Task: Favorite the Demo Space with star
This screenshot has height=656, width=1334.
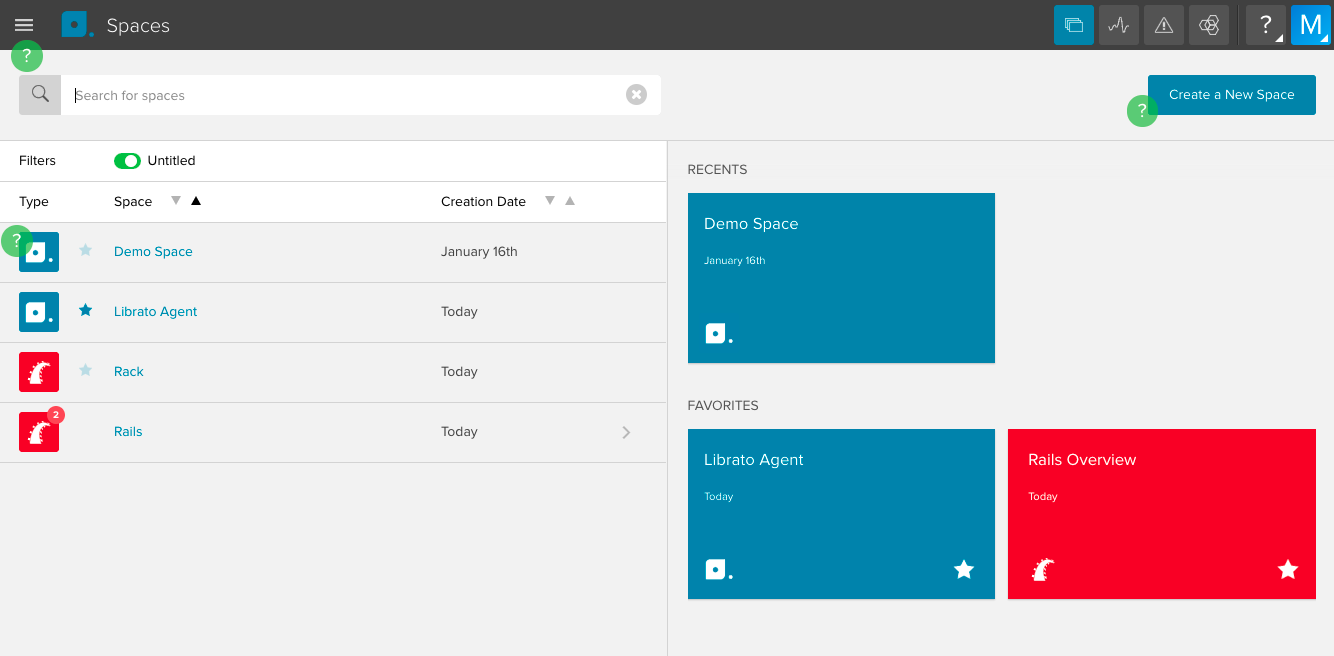Action: (86, 251)
